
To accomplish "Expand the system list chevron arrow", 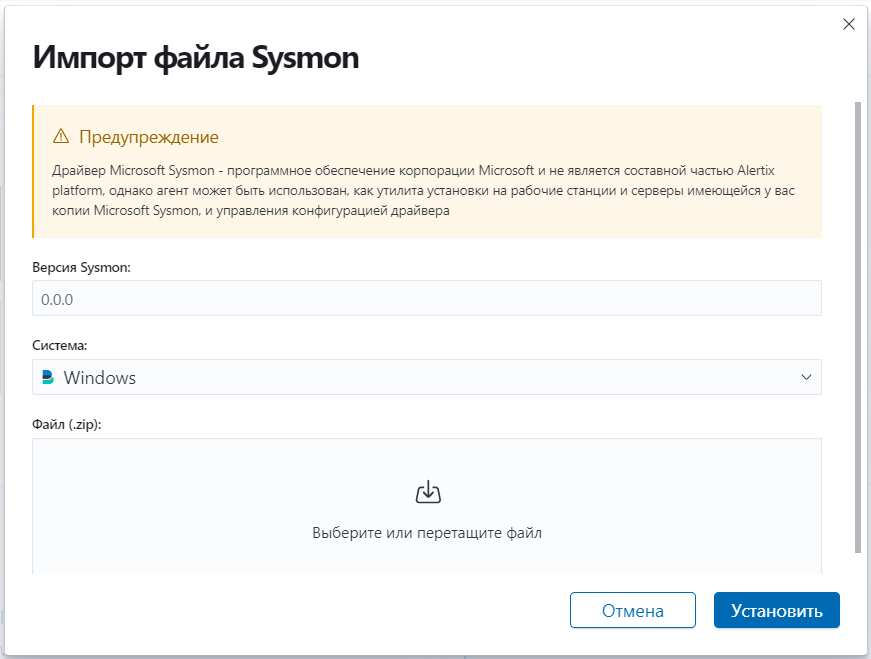I will [806, 377].
